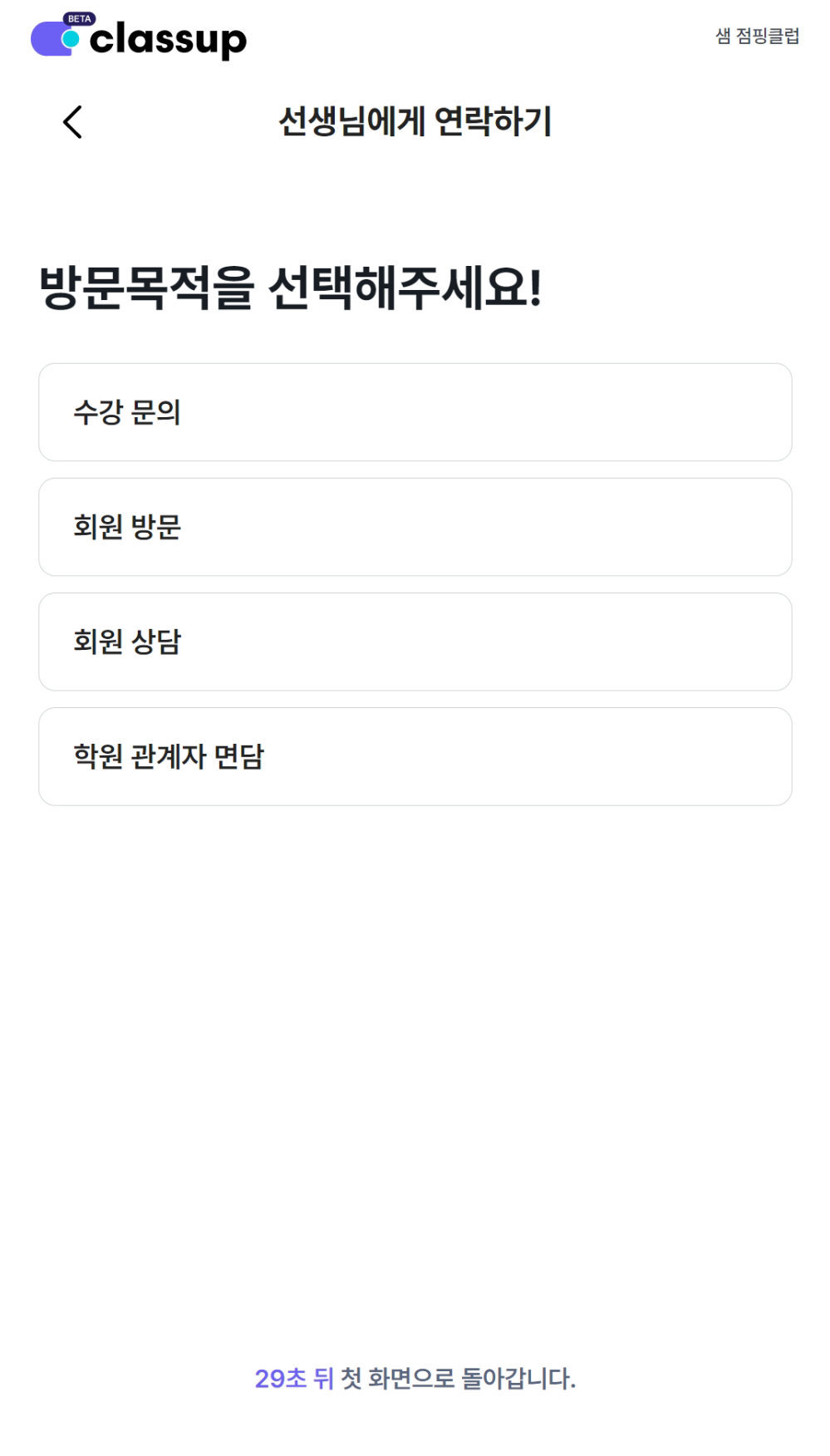Click the teal dot in the logo
830x1456 pixels.
pyautogui.click(x=71, y=39)
